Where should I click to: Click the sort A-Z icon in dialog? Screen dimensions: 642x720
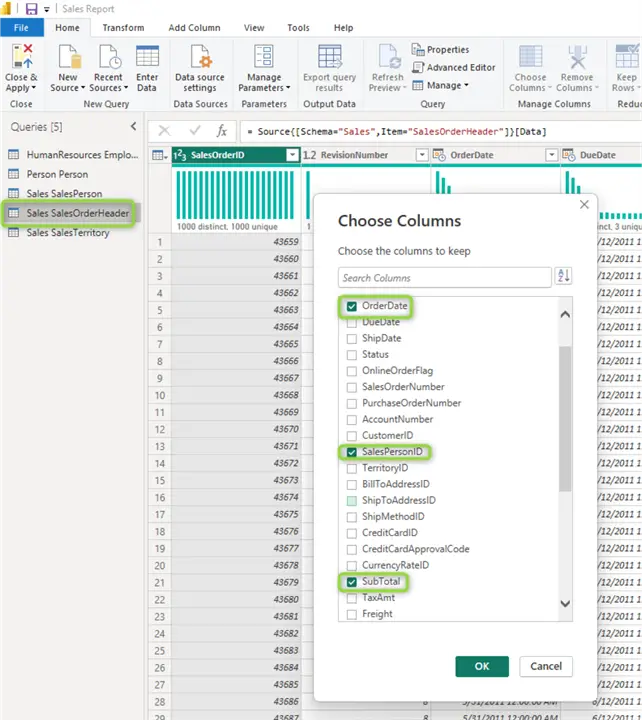pos(563,276)
